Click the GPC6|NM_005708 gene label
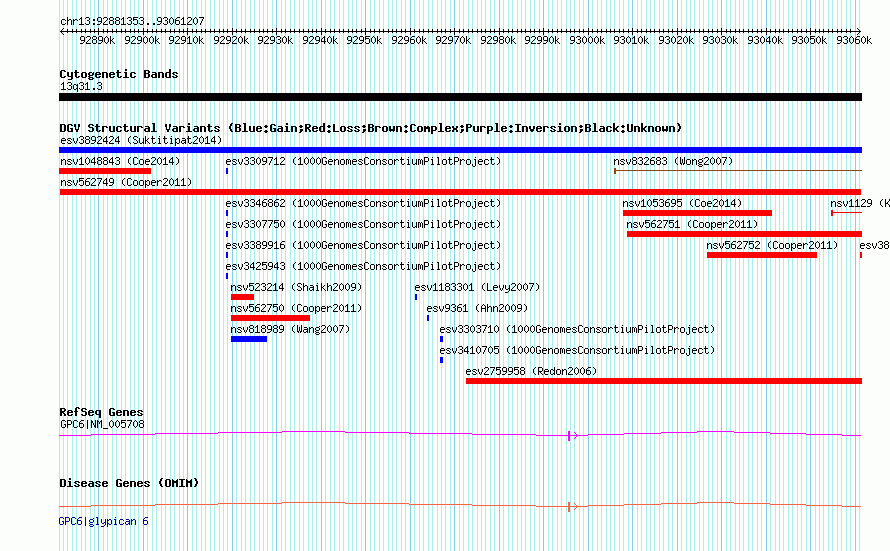 [x=102, y=424]
